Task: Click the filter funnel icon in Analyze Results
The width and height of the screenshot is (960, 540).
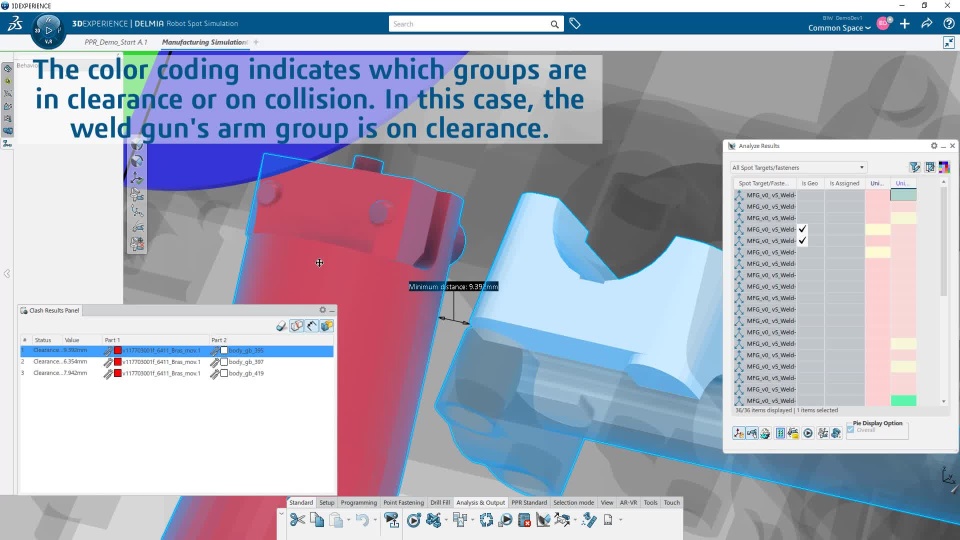Action: (x=915, y=167)
